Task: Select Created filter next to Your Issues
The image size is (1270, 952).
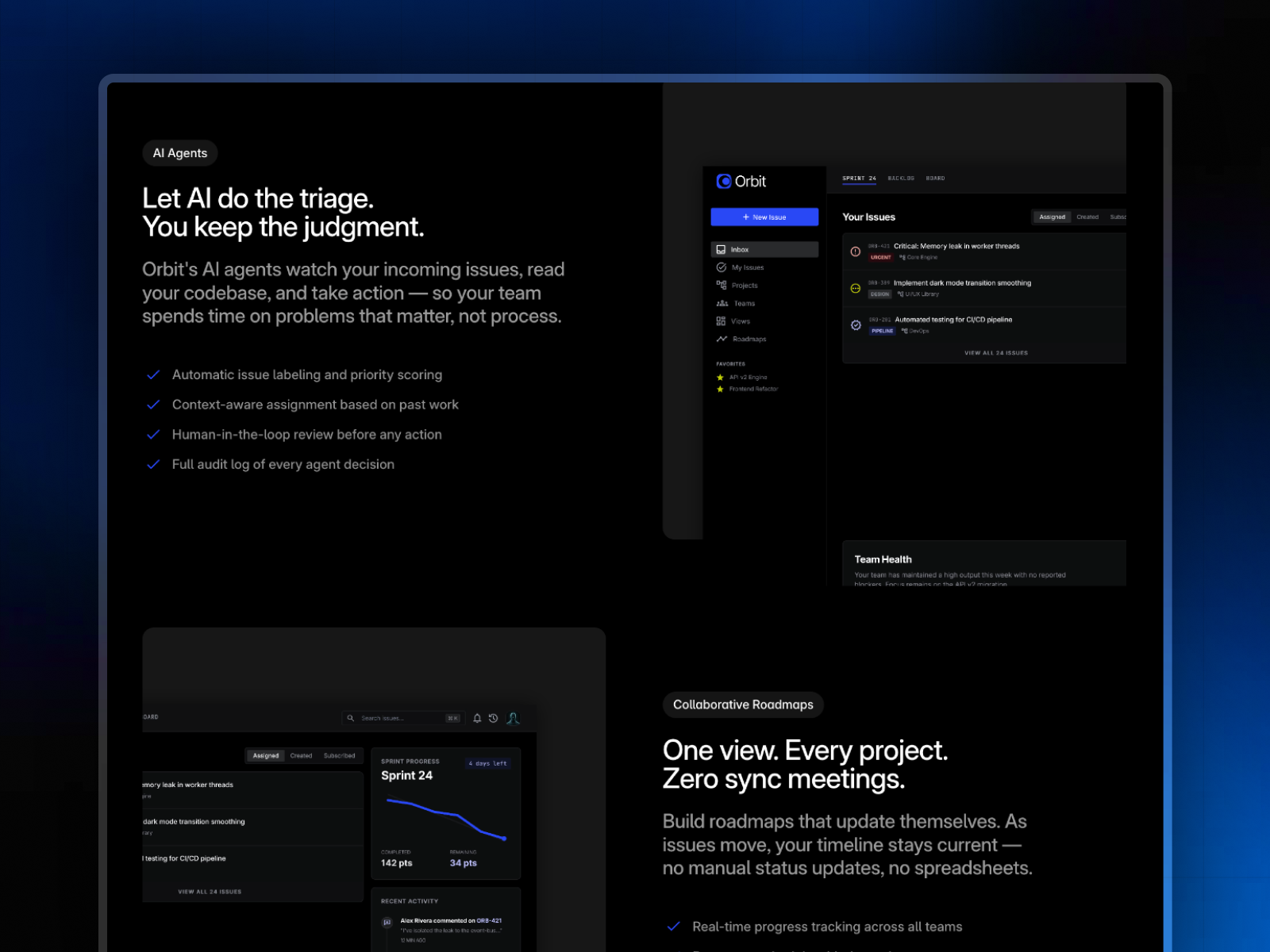Action: 1087,217
